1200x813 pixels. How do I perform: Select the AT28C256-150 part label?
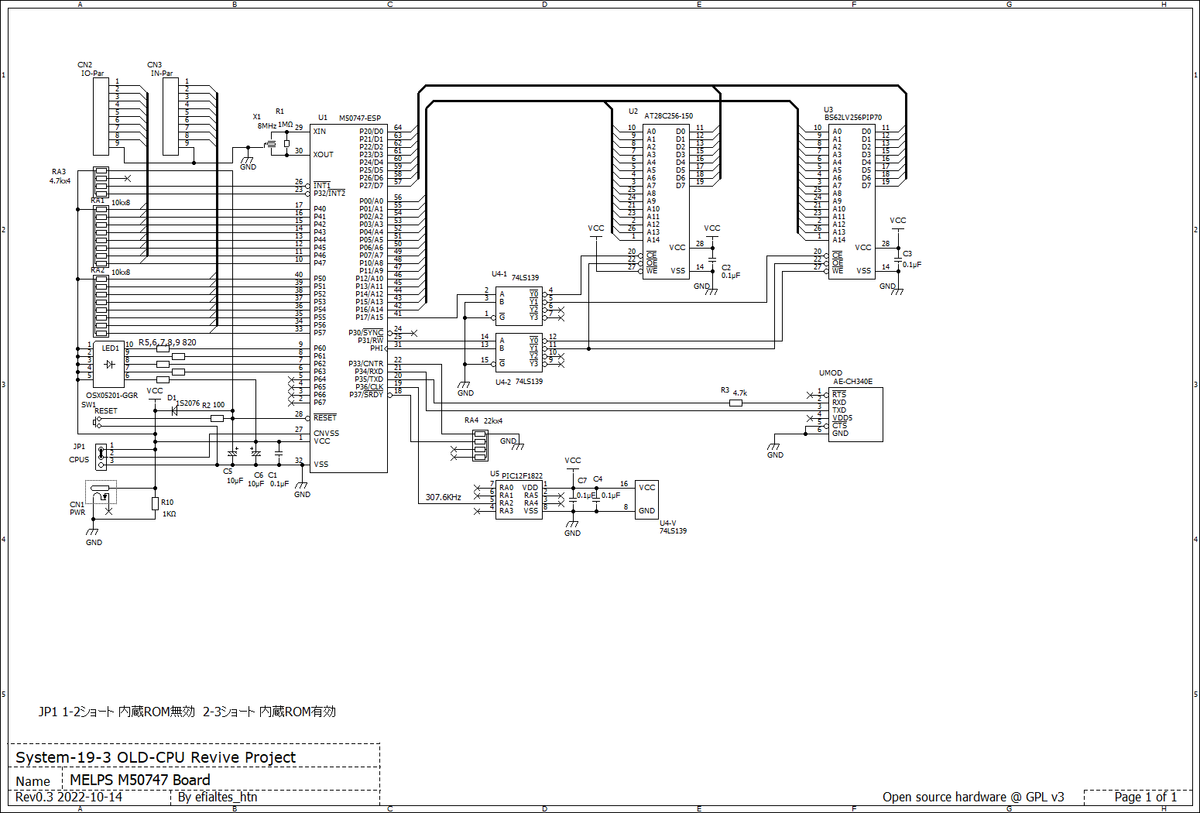click(x=669, y=116)
